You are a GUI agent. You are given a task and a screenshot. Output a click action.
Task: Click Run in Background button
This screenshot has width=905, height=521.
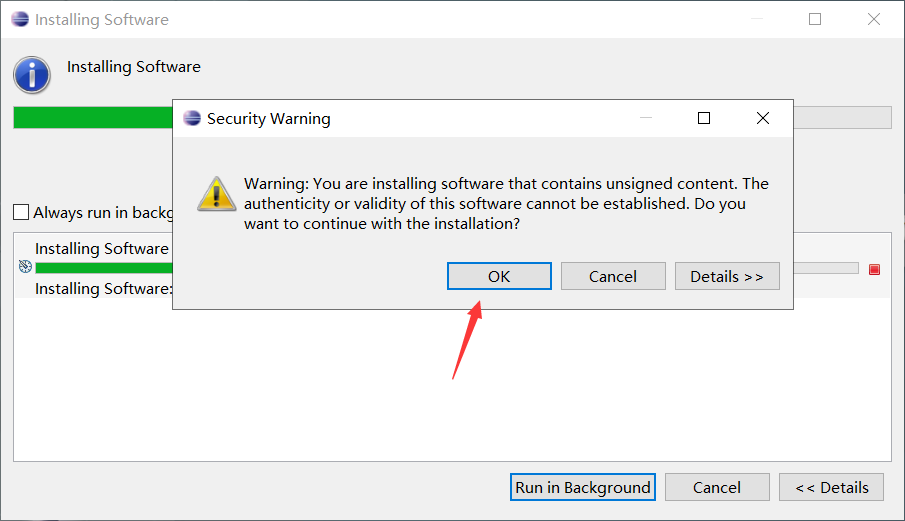(x=583, y=488)
